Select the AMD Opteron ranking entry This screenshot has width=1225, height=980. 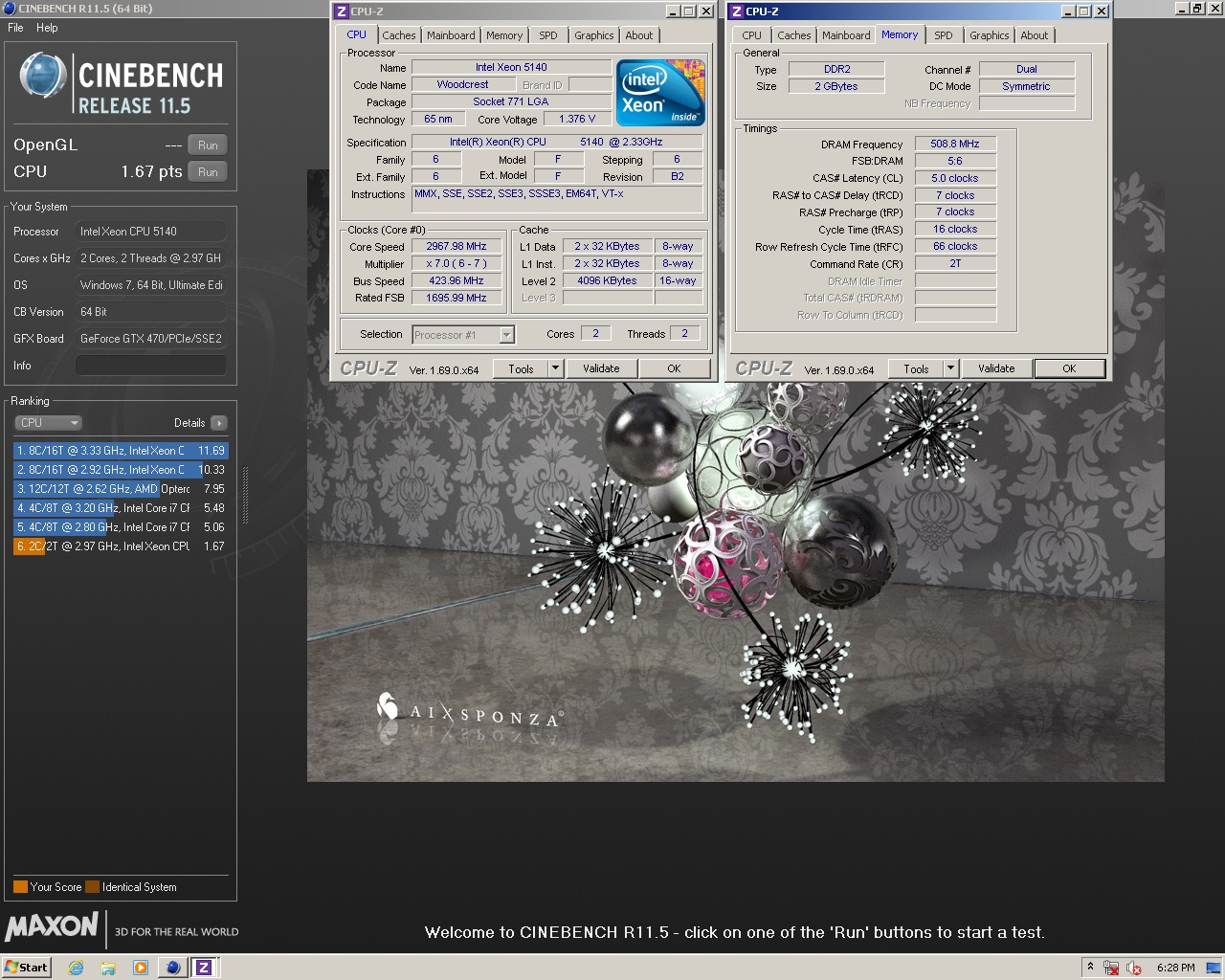[121, 489]
